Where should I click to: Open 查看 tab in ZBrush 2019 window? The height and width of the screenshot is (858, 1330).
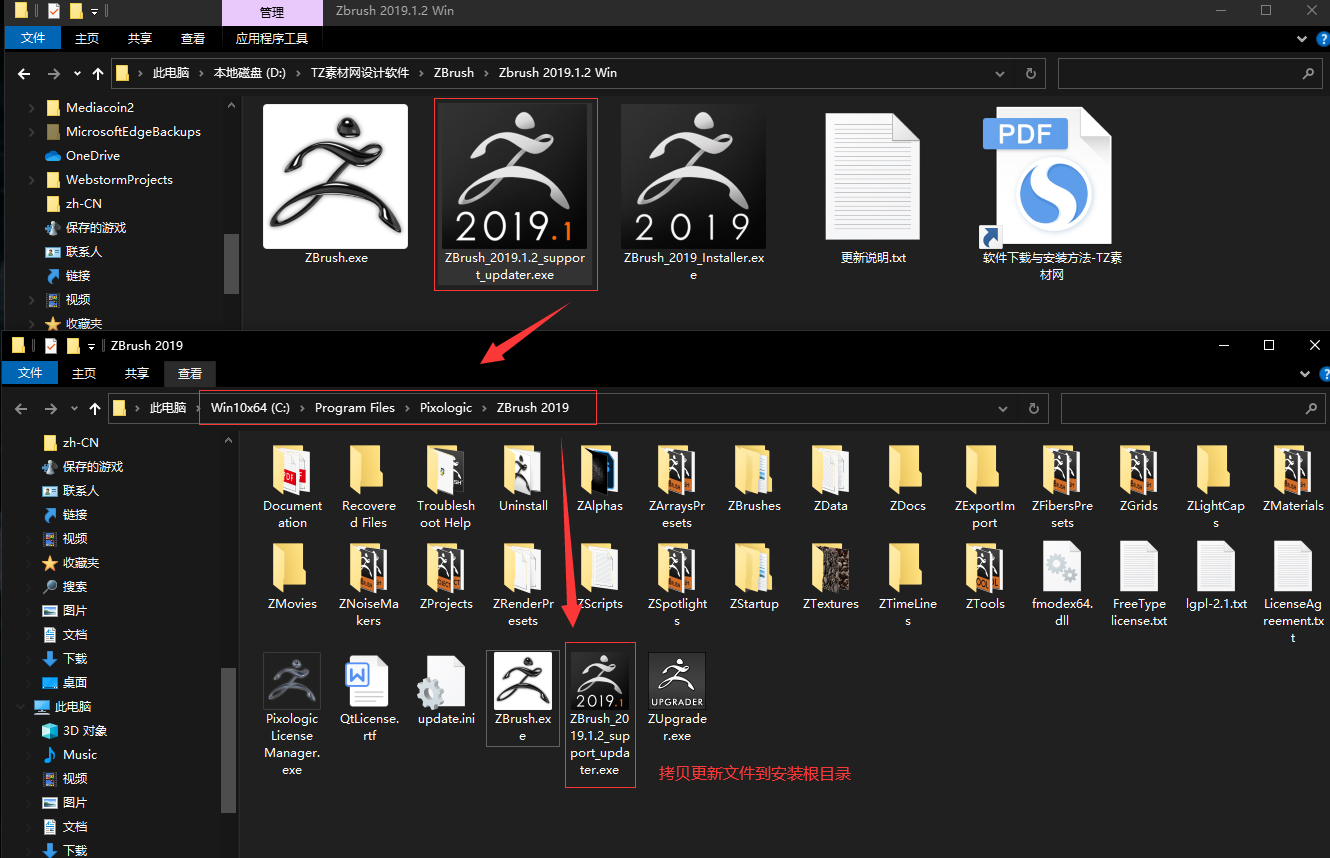point(190,373)
